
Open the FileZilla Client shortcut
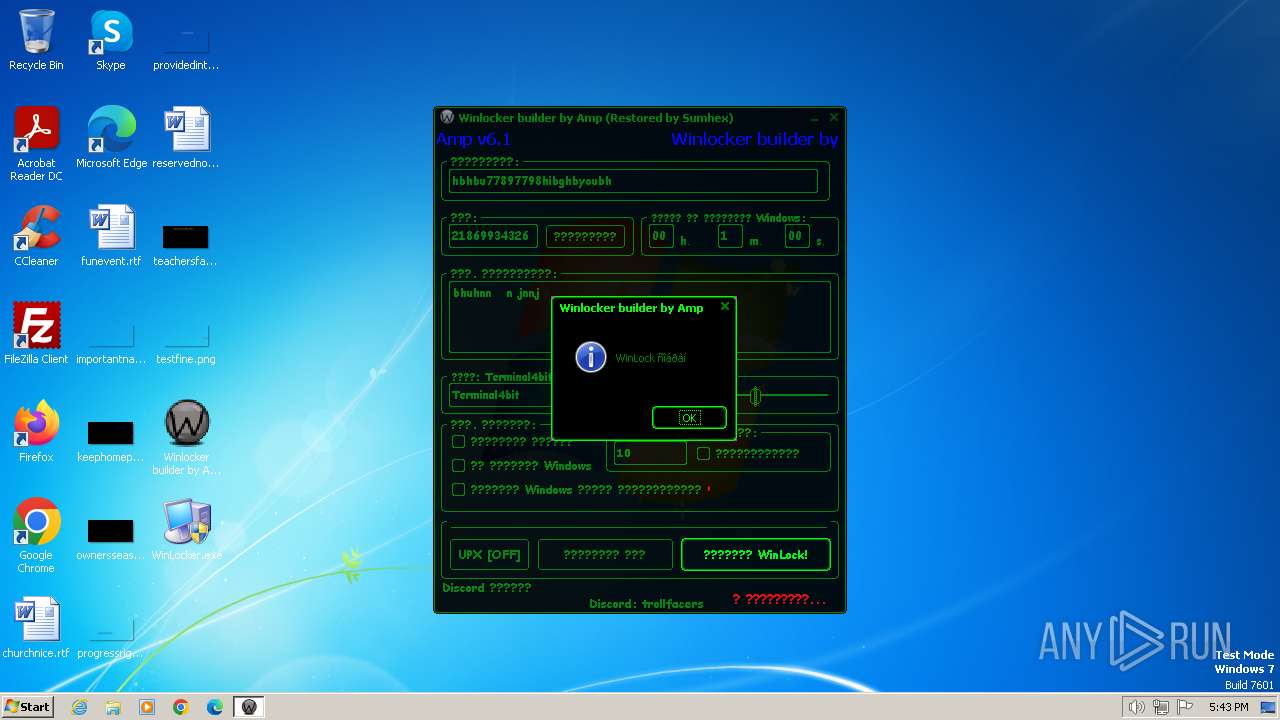pos(36,334)
